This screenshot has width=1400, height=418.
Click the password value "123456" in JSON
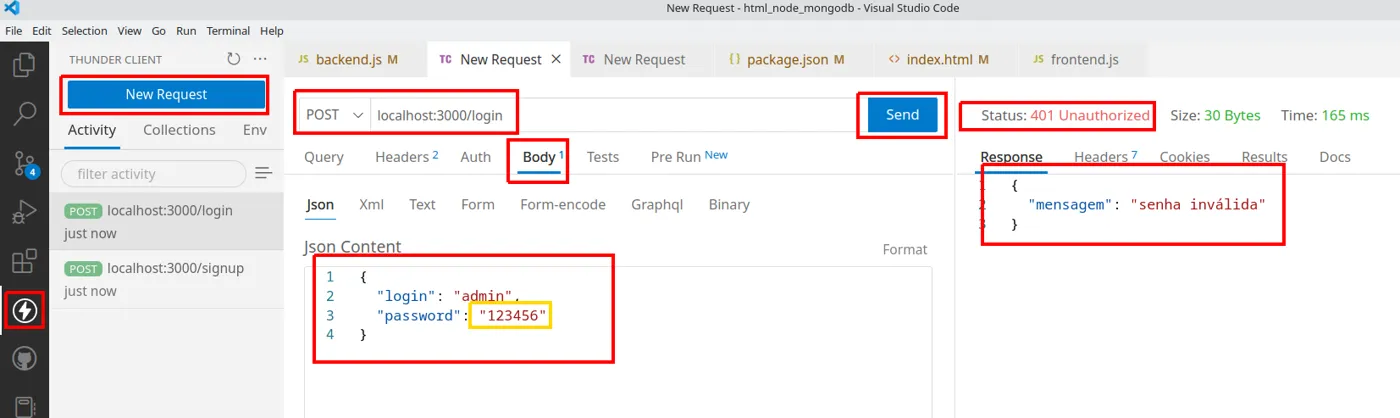pyautogui.click(x=514, y=316)
